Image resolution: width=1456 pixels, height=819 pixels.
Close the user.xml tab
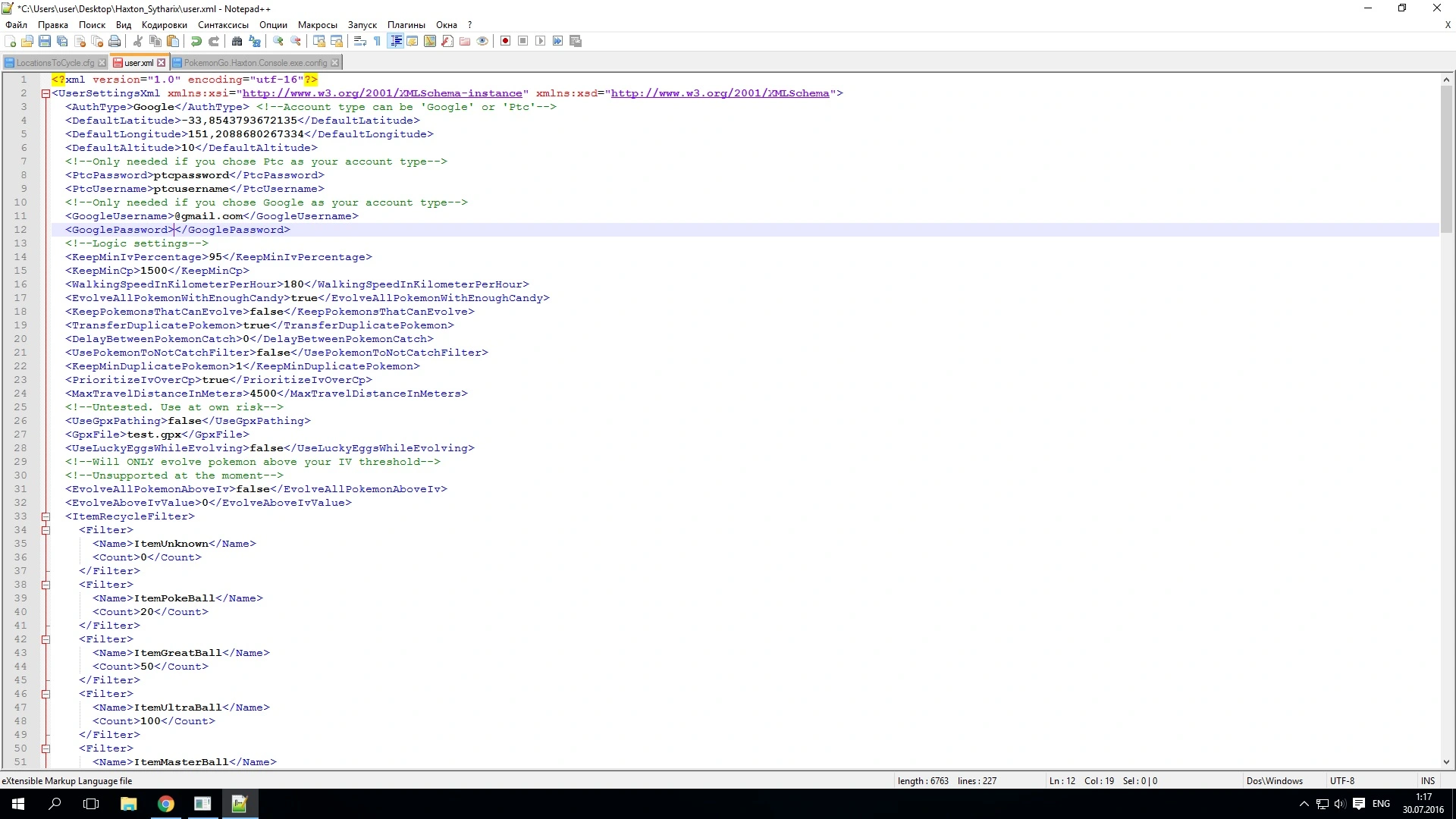pos(161,63)
